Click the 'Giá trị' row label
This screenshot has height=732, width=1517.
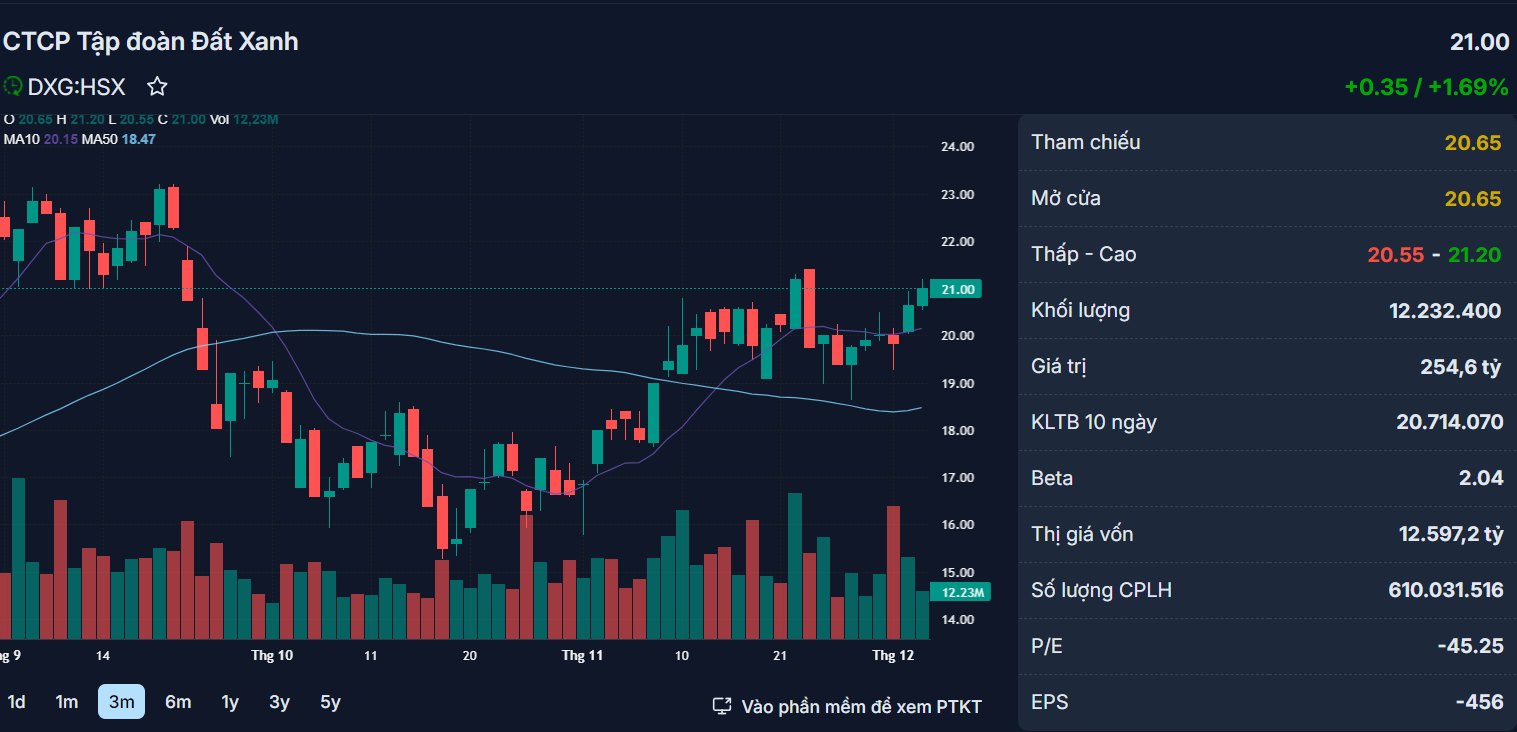tap(1059, 366)
